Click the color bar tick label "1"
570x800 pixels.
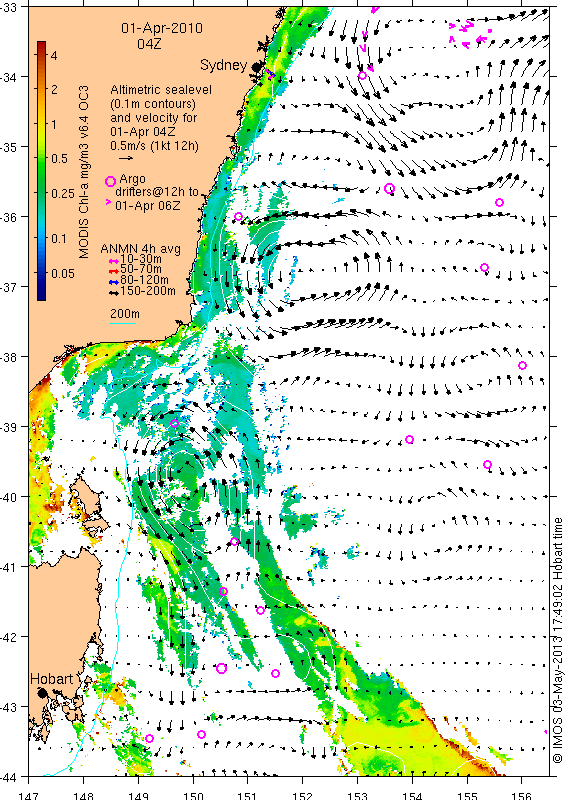click(54, 124)
